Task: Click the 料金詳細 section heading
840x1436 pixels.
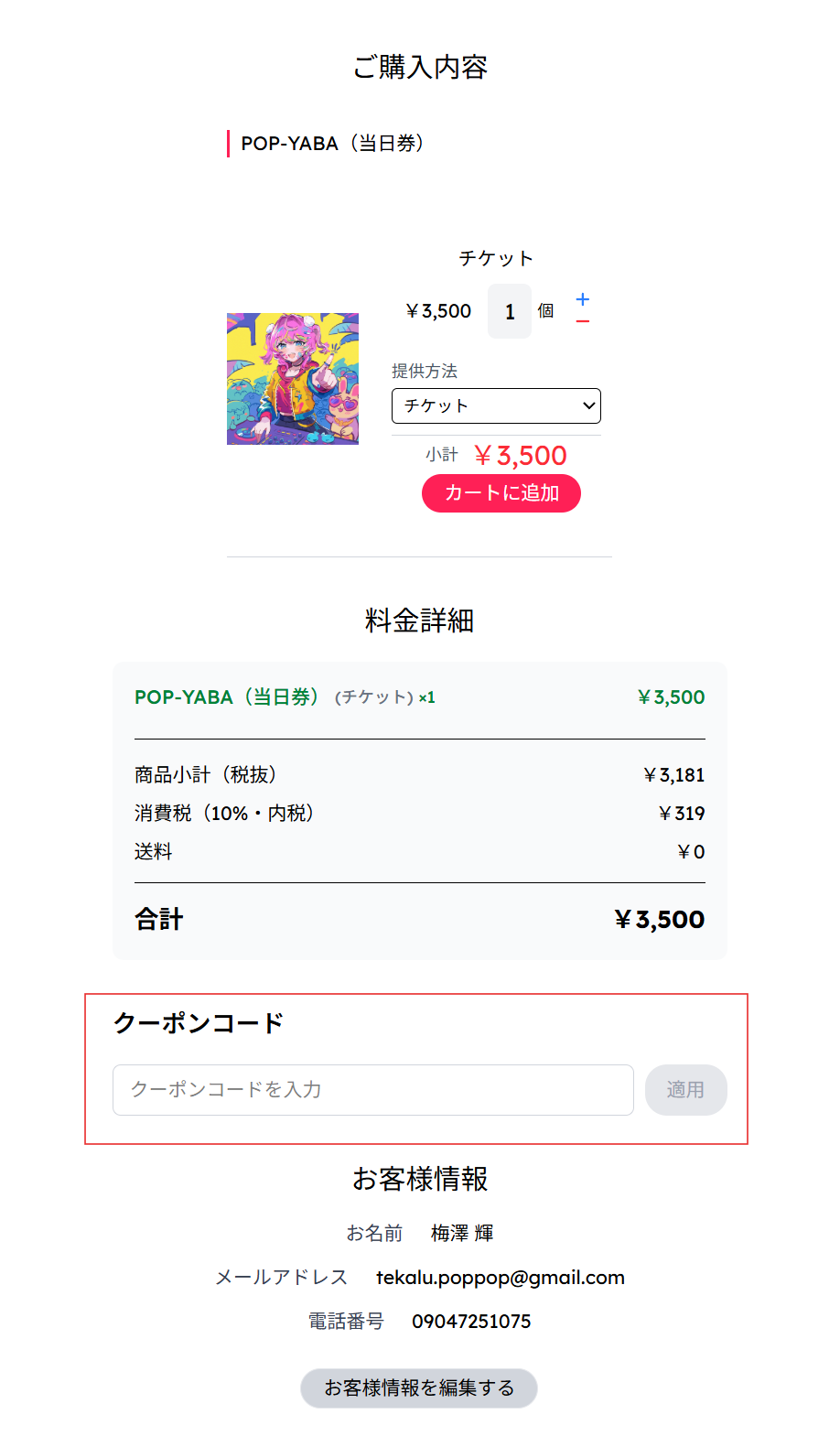Action: 420,621
